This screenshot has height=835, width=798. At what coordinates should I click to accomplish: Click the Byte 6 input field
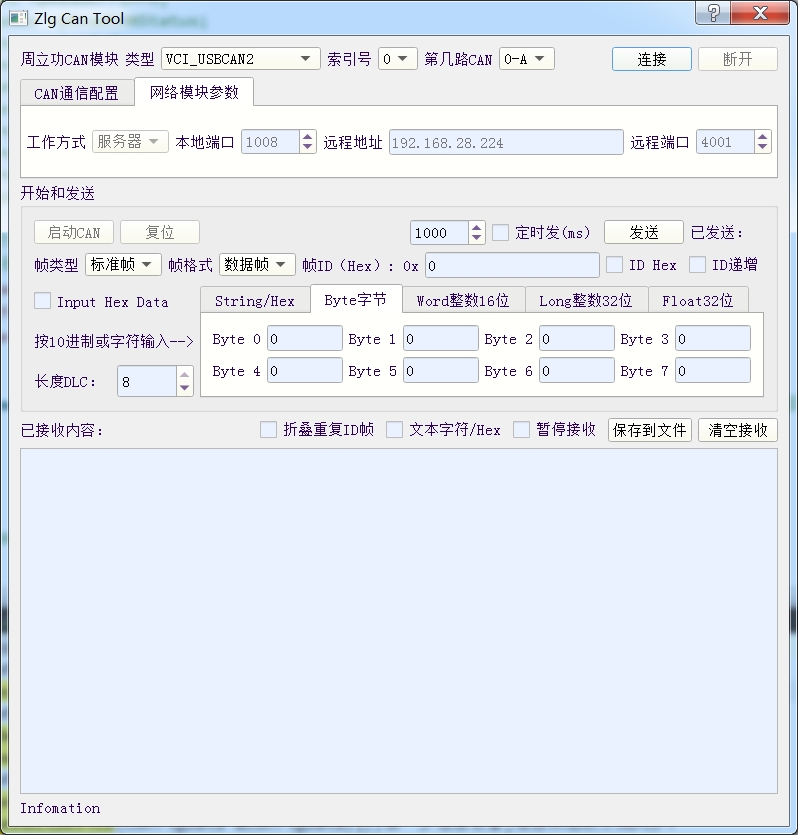[577, 371]
